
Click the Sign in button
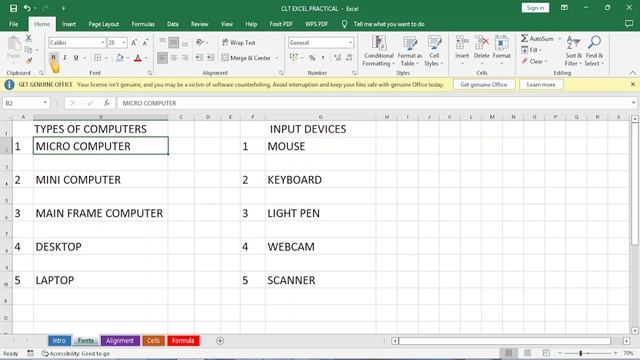pos(535,8)
